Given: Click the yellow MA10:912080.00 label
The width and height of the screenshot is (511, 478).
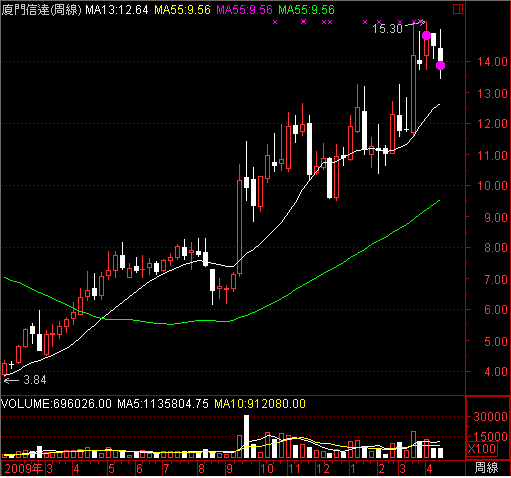Looking at the screenshot, I should 260,404.
